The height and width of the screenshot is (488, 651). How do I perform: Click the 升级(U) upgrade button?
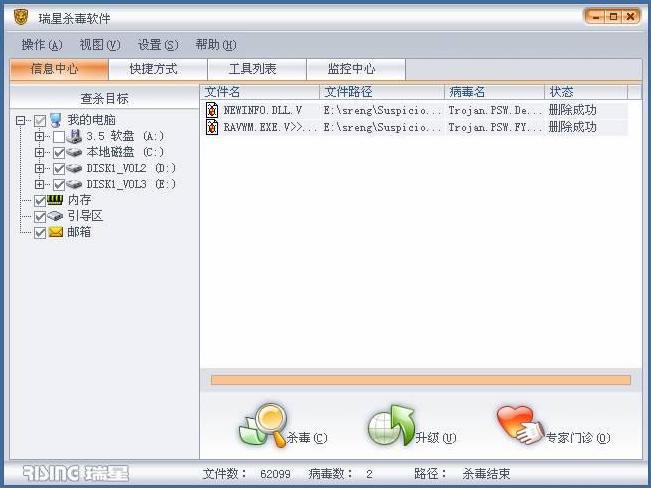[412, 426]
